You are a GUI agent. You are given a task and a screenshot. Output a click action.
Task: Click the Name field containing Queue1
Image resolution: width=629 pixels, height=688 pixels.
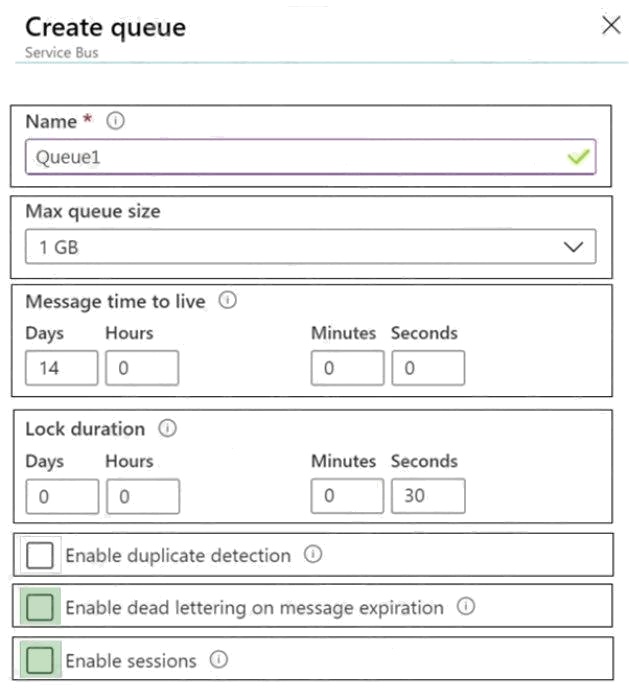pyautogui.click(x=290, y=158)
